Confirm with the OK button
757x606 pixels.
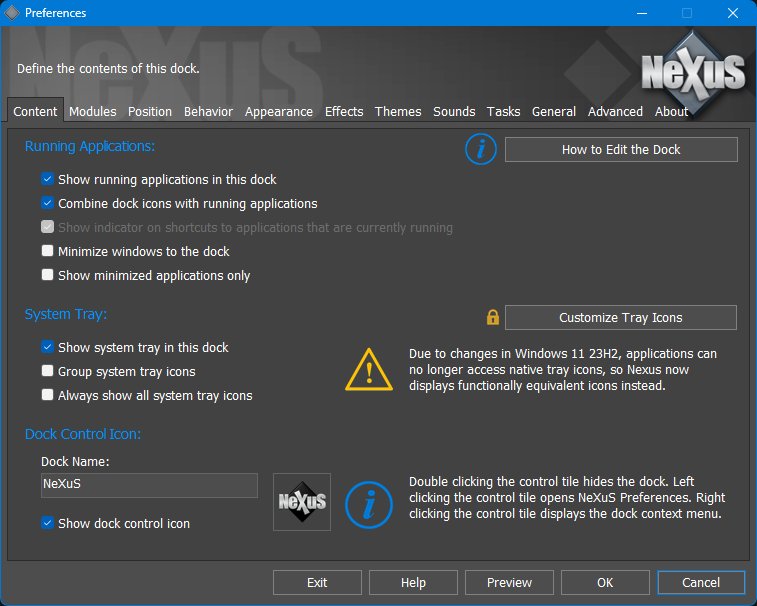coord(605,582)
